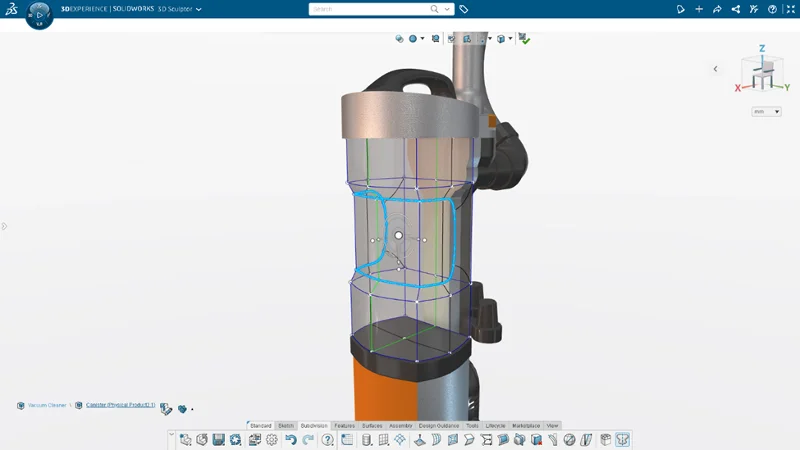Screen dimensions: 800x450
Task: Expand the 3D Sculptor app menu arrow
Action: click(x=199, y=9)
